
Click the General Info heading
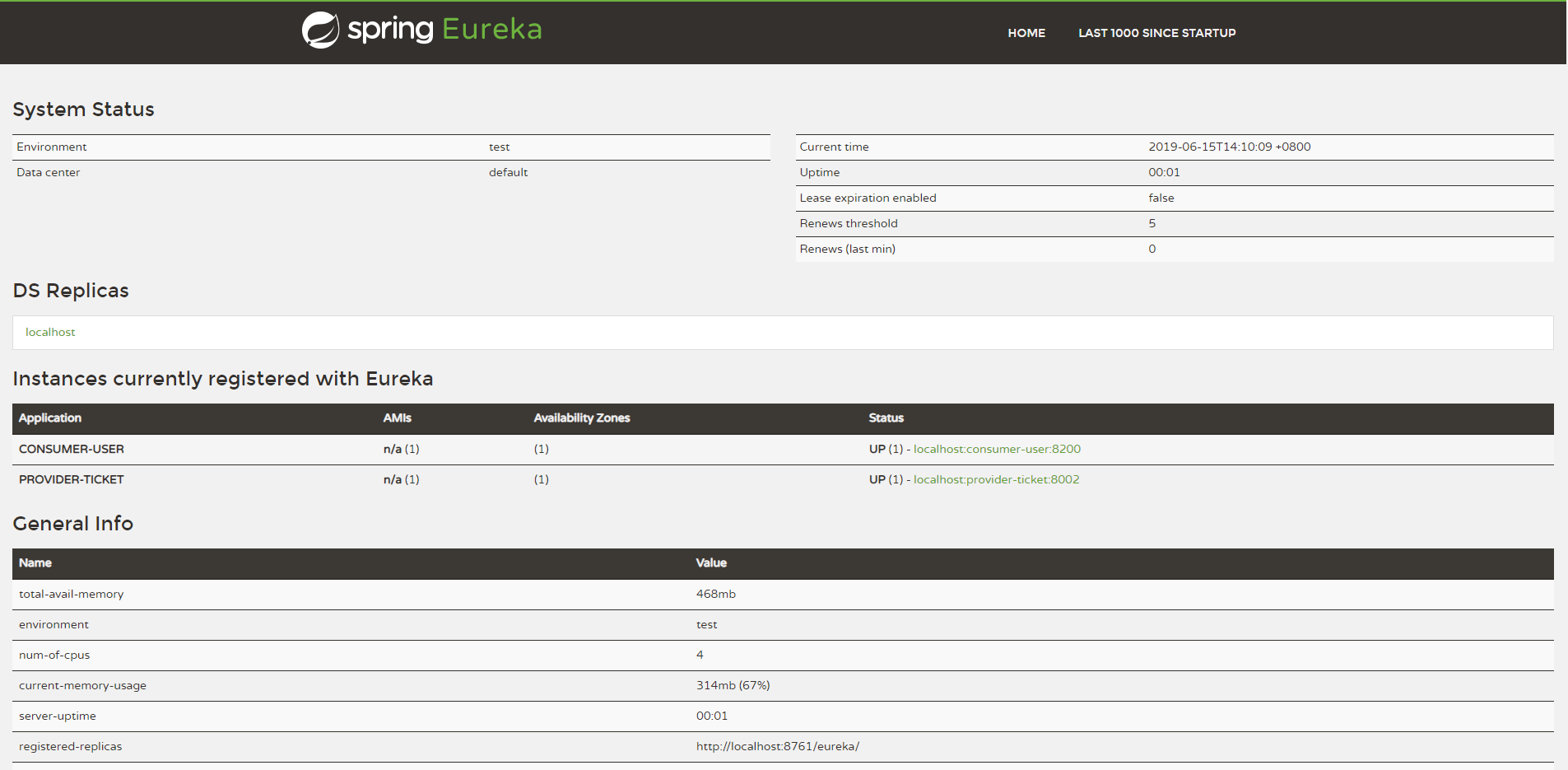click(73, 524)
